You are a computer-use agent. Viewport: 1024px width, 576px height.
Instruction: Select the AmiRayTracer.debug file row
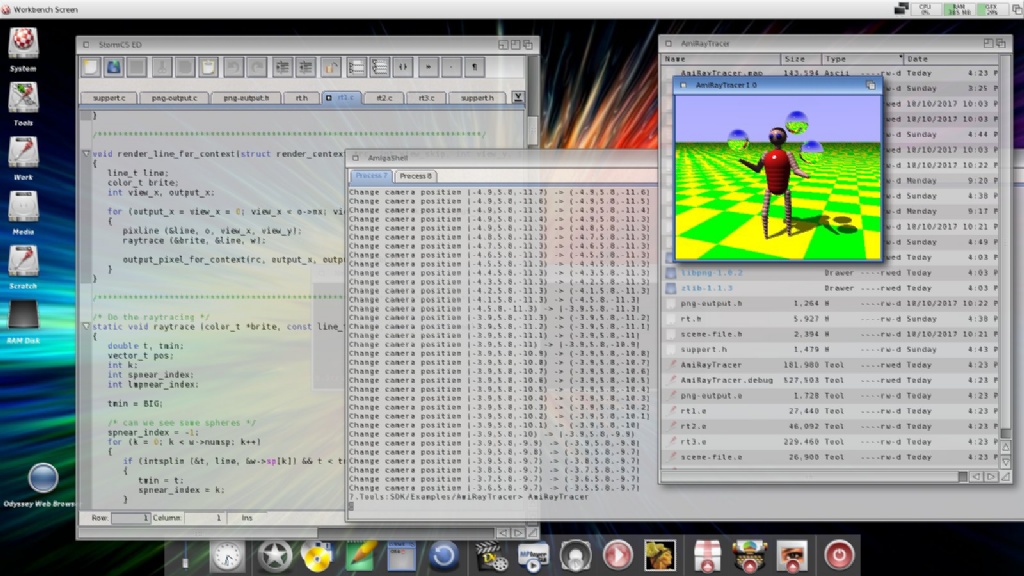831,380
